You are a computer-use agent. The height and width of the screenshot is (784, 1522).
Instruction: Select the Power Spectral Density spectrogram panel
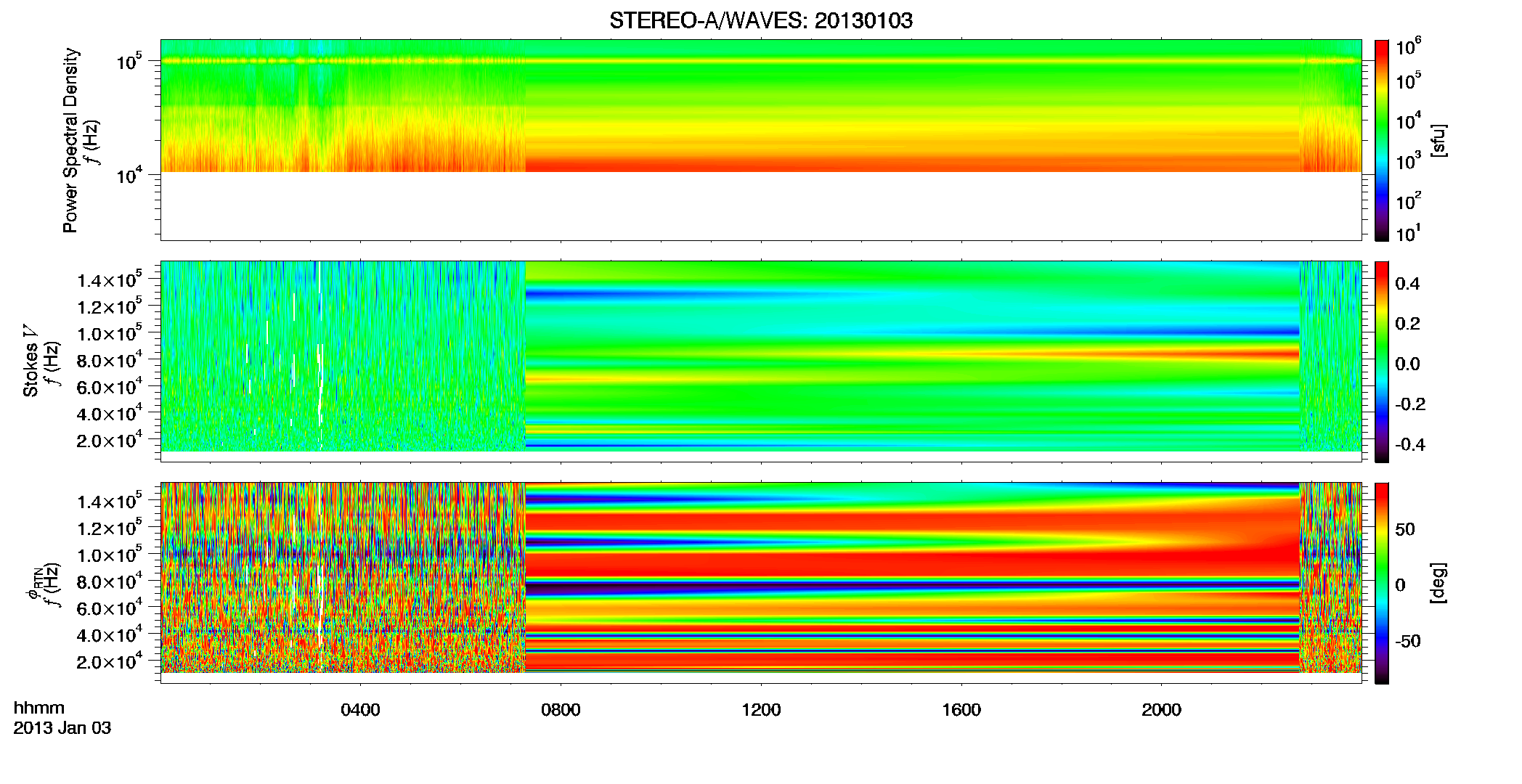coord(761,139)
